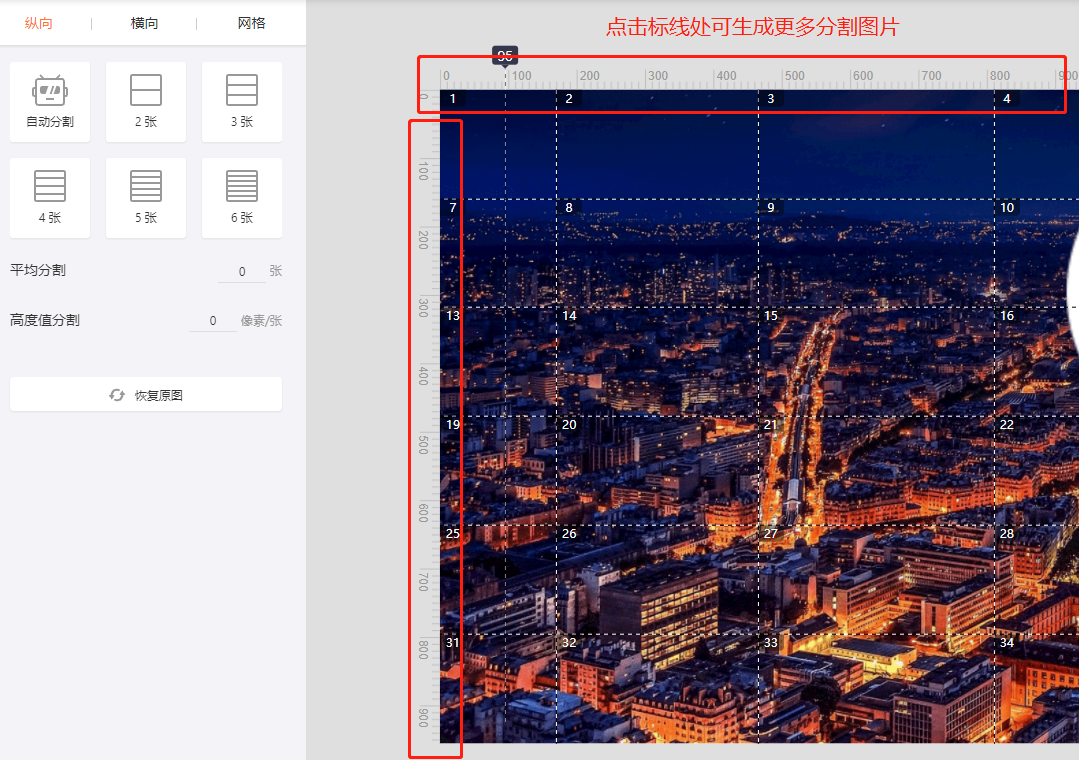Viewport: 1079px width, 760px height.
Task: Select image tile numbered 1
Action: click(x=498, y=145)
